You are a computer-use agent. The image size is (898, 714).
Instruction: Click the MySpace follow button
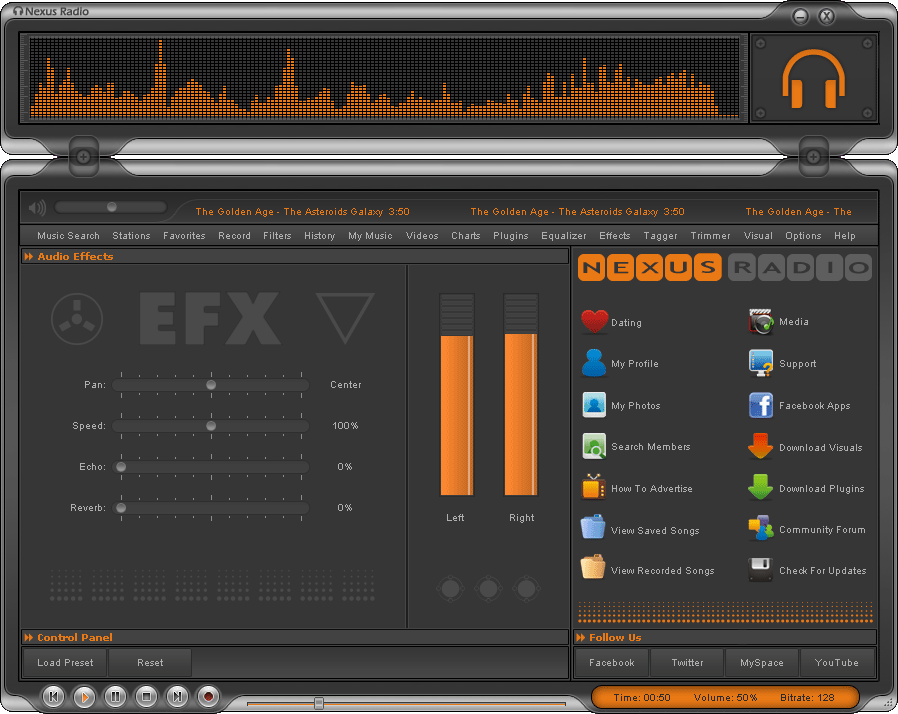click(762, 662)
